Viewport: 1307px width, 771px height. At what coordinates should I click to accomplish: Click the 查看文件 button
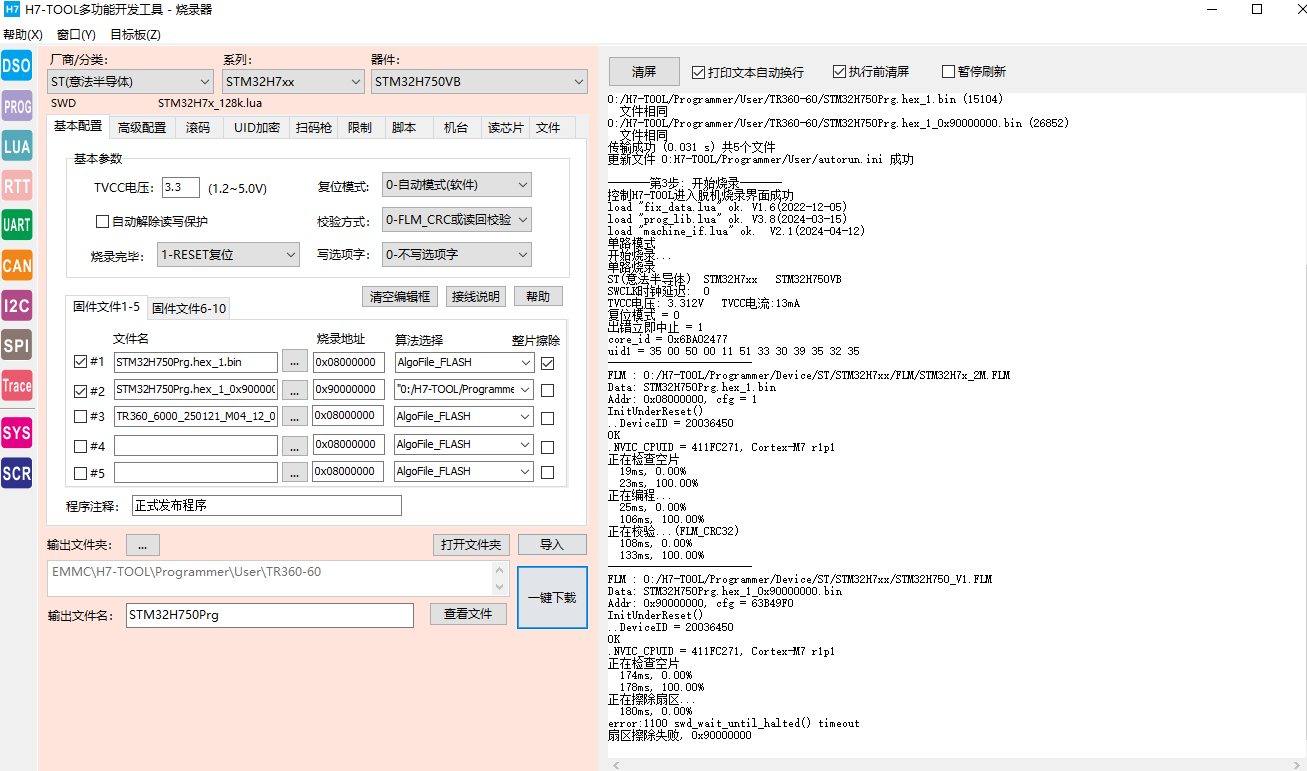[468, 614]
